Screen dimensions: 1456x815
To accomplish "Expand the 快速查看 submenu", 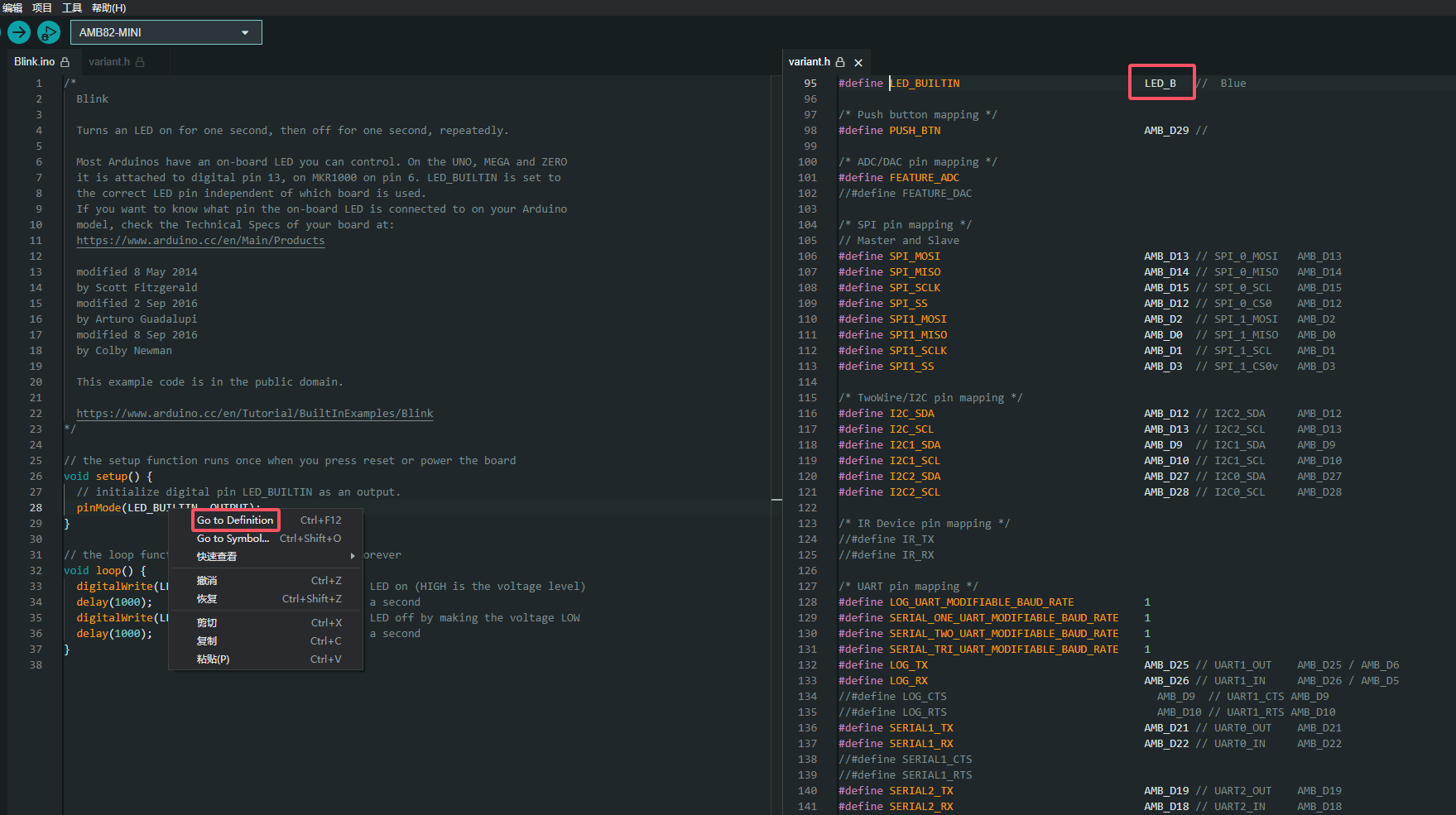I will click(x=266, y=557).
